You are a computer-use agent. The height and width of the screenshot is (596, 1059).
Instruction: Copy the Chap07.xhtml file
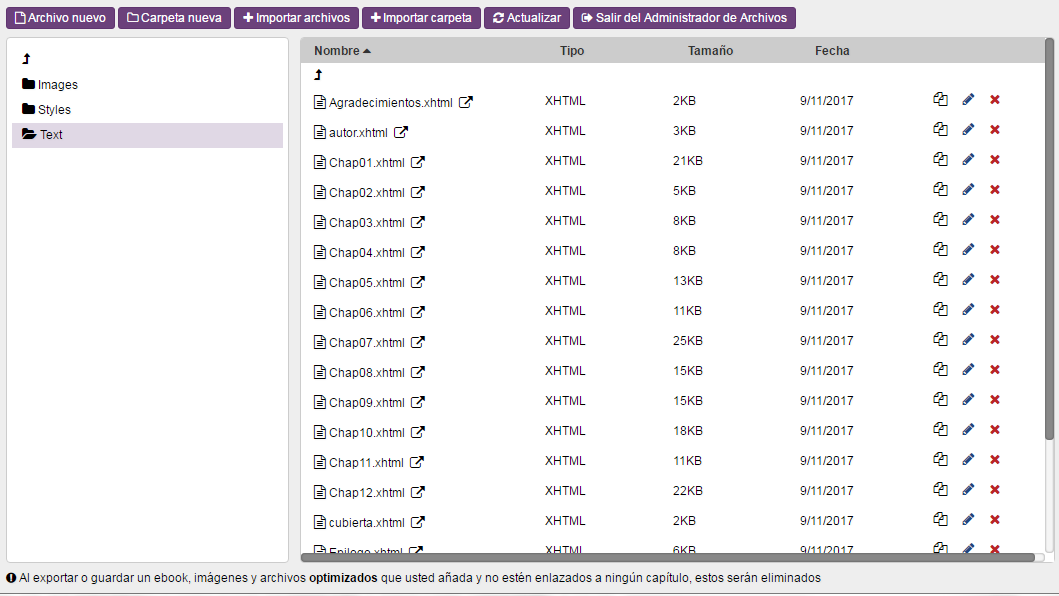[940, 339]
